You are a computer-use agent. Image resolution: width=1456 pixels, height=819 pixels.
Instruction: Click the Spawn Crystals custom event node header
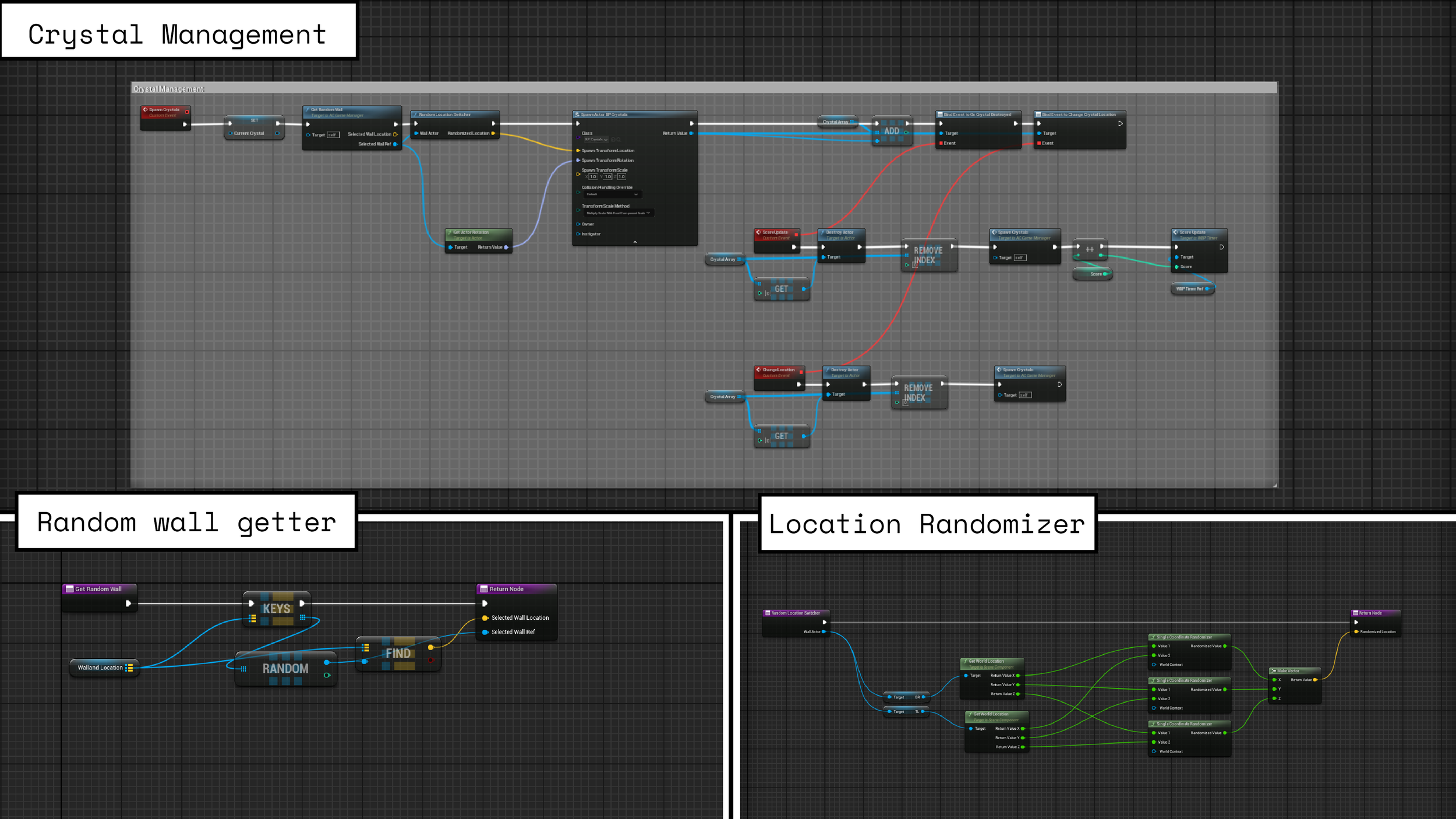(x=166, y=111)
